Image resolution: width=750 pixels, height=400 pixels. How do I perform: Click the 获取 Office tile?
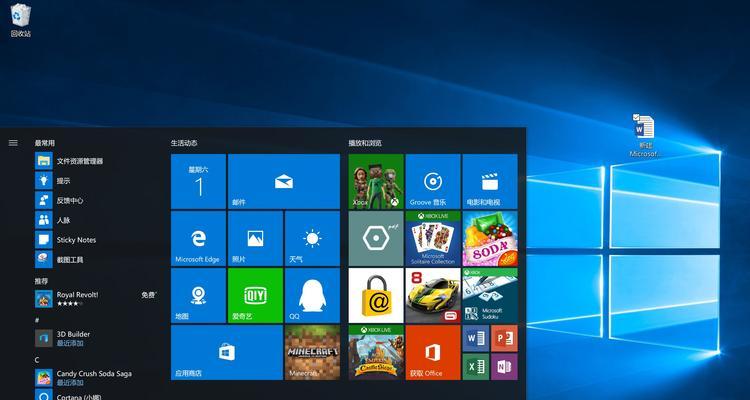coord(433,353)
